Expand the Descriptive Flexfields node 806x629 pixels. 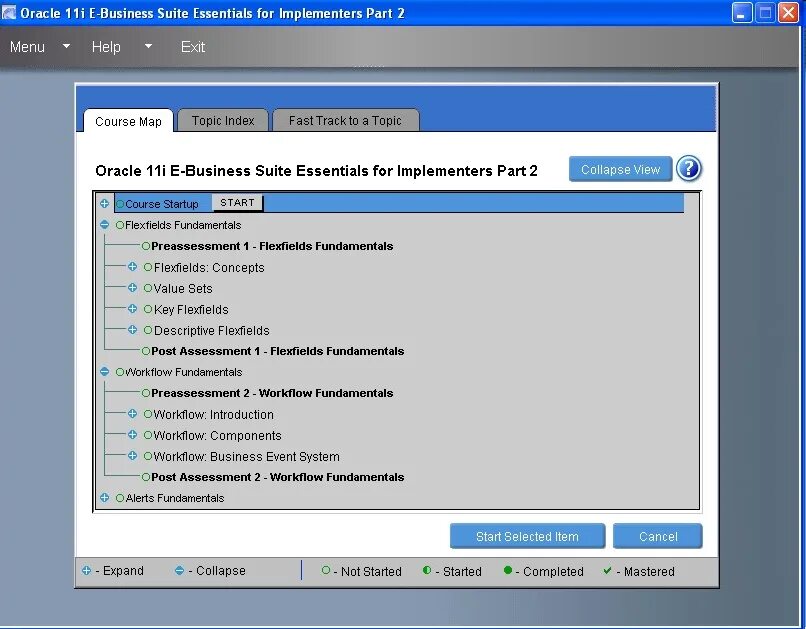coord(133,330)
